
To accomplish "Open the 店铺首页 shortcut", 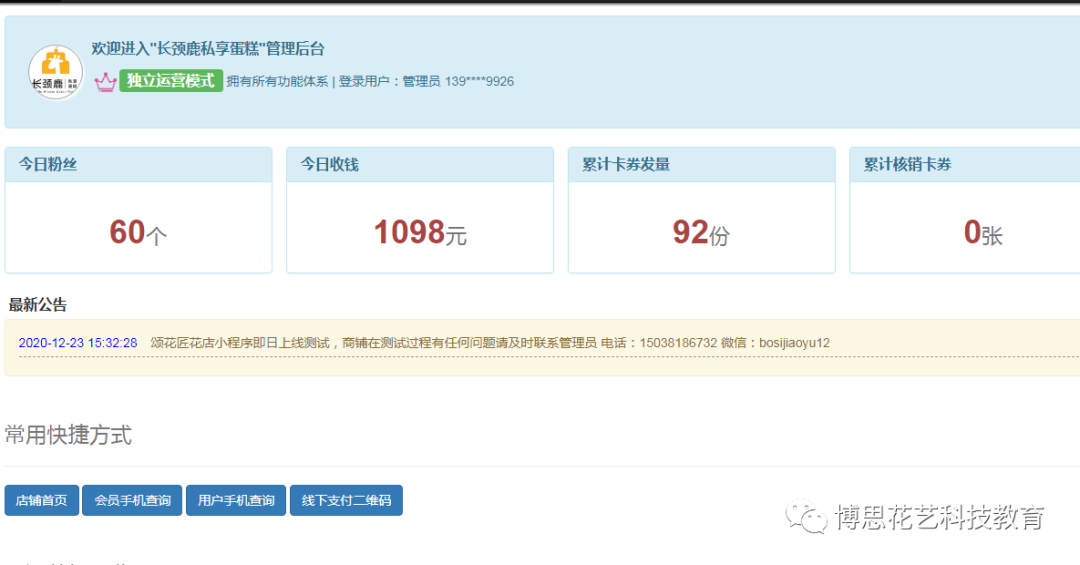I will click(41, 500).
